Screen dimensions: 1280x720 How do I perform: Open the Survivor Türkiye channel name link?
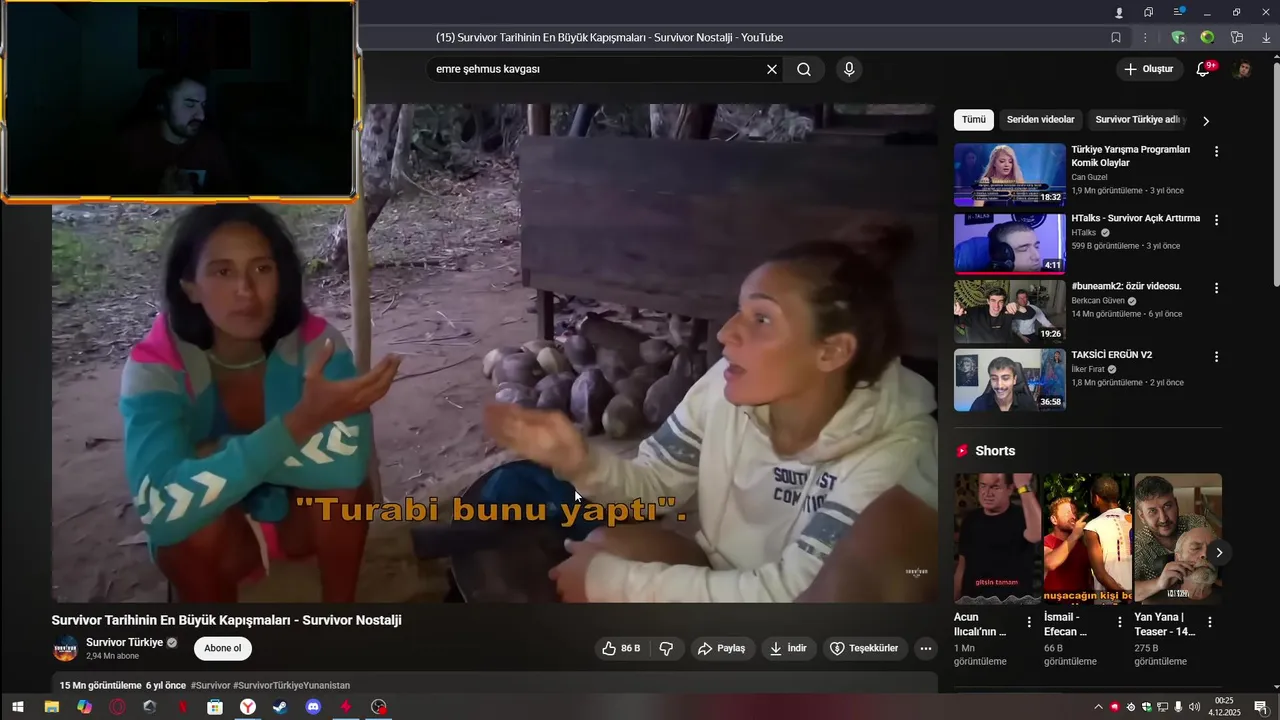click(x=124, y=642)
